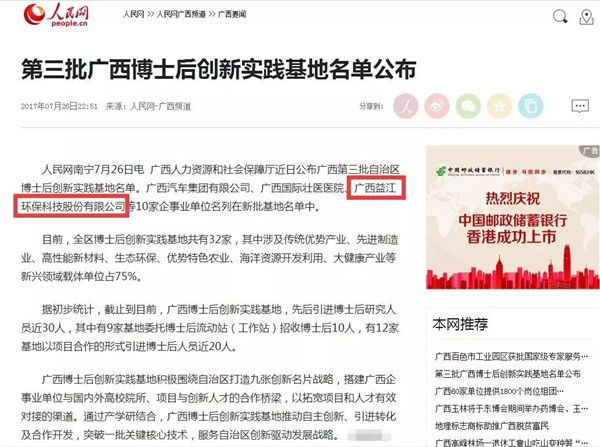The height and width of the screenshot is (447, 600).
Task: Open the location pin icon
Action: click(586, 17)
